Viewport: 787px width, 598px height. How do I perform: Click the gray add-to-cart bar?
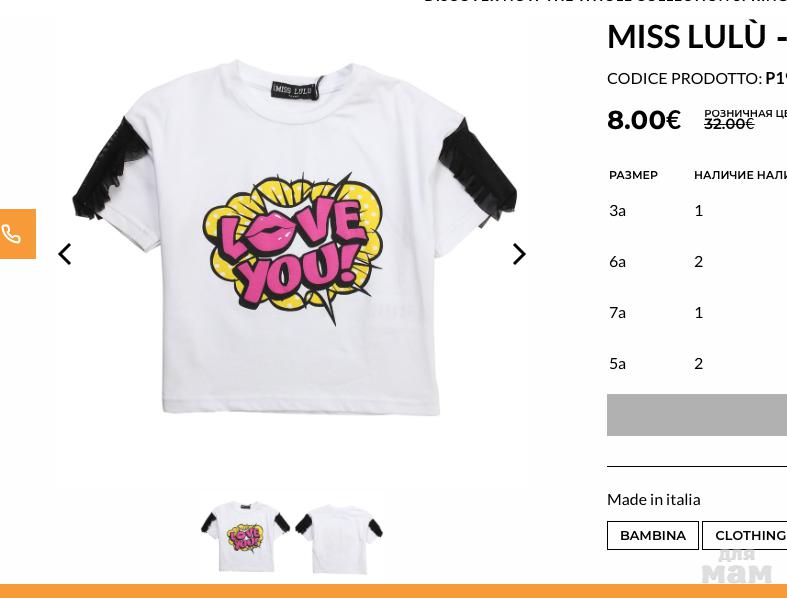pyautogui.click(x=697, y=415)
